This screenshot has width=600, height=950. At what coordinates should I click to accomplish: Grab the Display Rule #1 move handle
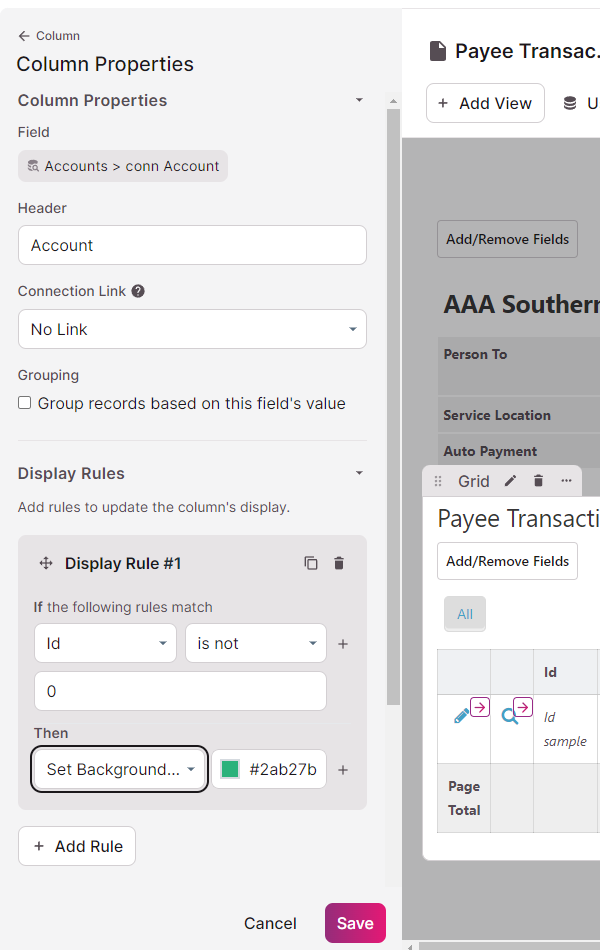click(x=46, y=563)
